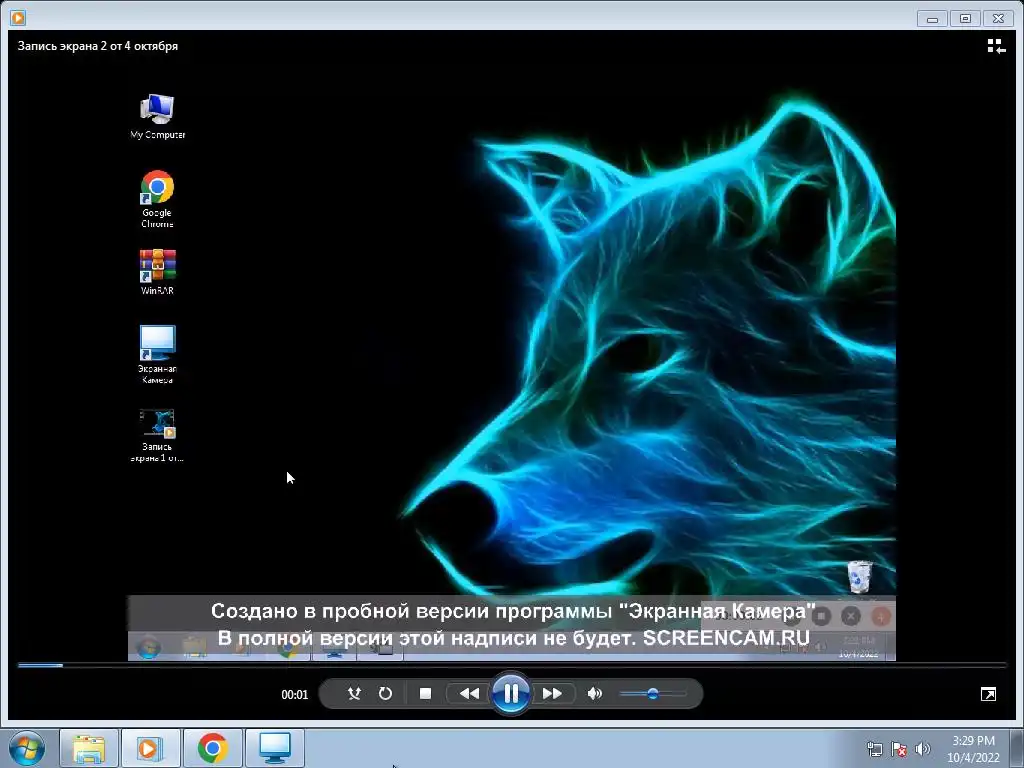This screenshot has width=1024, height=768.
Task: Open Google Chrome from taskbar
Action: coord(212,748)
